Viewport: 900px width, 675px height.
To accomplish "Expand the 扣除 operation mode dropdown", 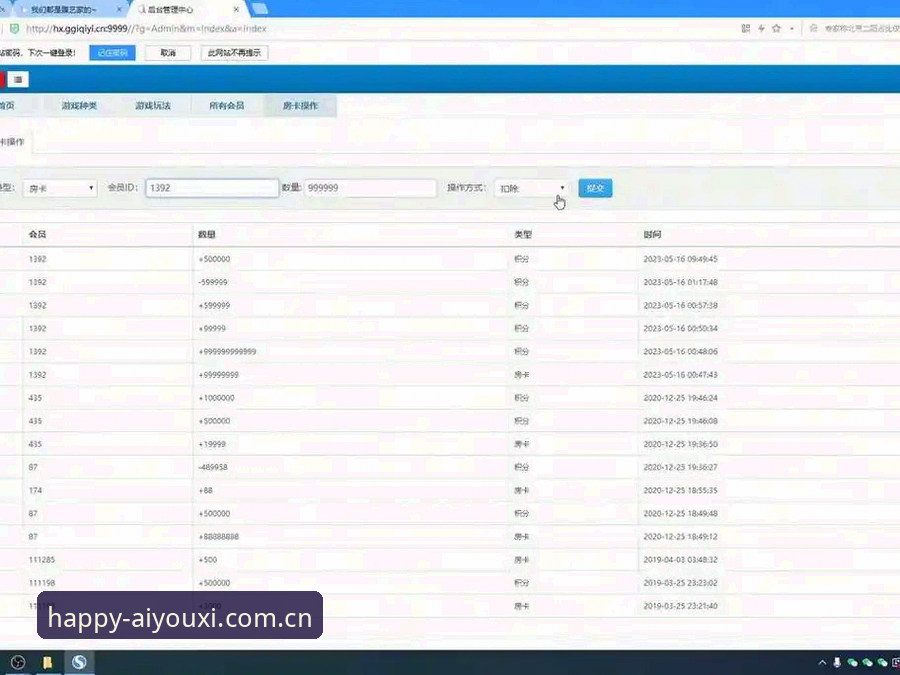I will (x=532, y=188).
